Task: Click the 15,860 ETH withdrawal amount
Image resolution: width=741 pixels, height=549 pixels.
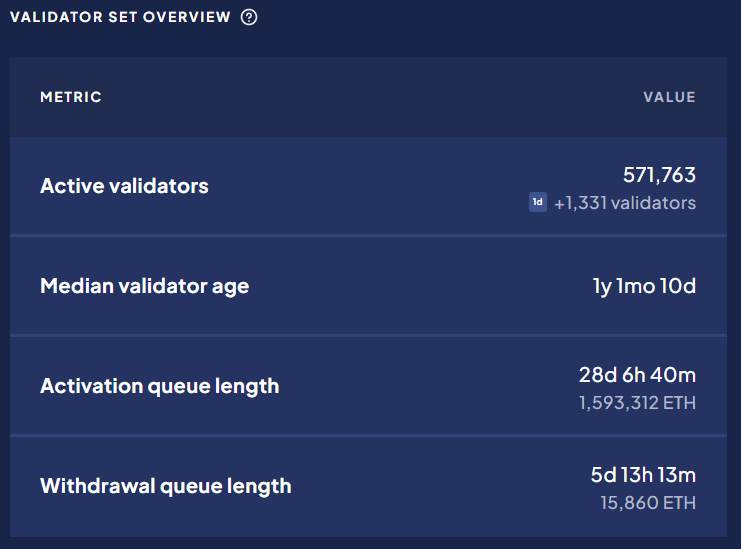Action: coord(648,503)
